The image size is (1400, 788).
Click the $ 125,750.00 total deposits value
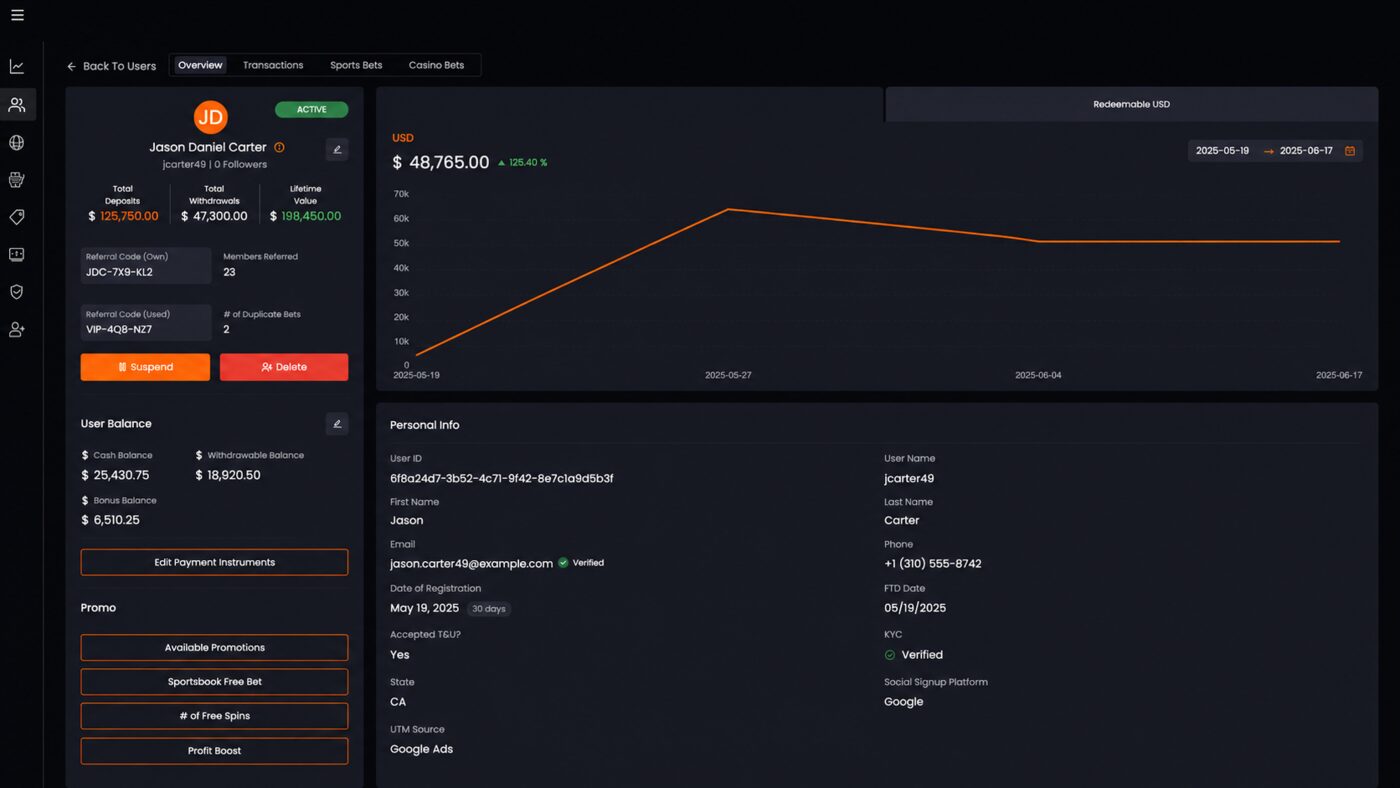123,216
